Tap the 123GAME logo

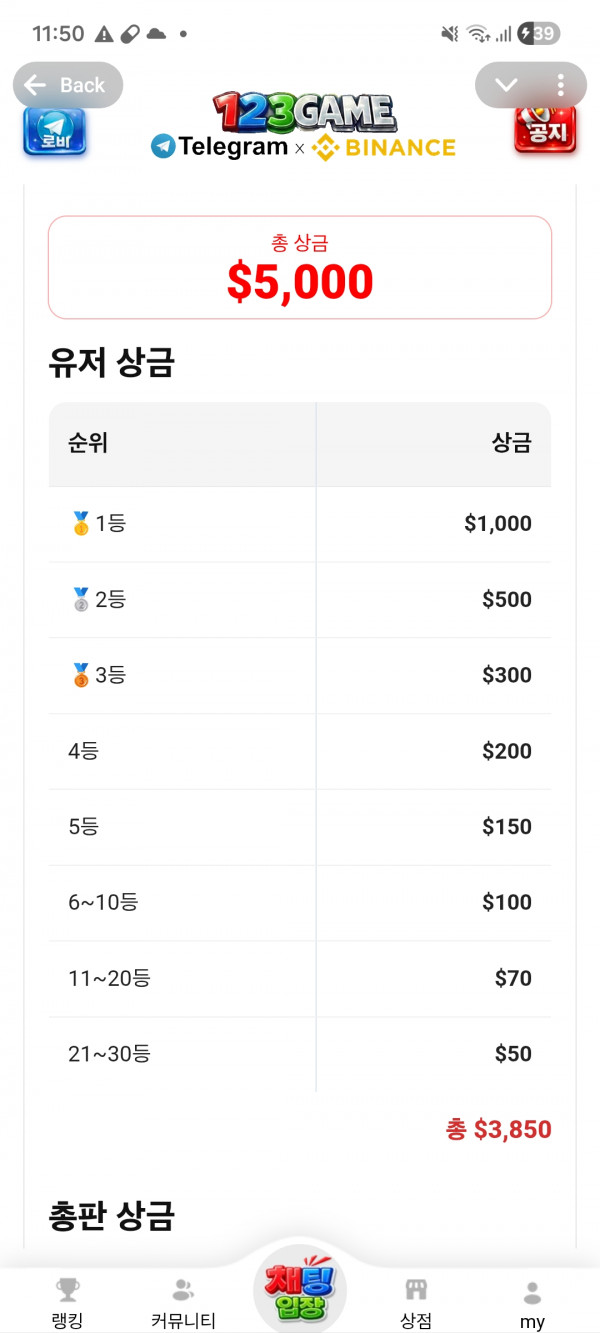click(303, 113)
